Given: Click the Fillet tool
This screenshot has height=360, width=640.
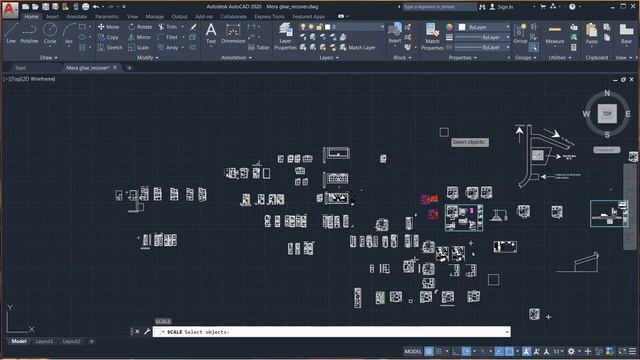Looking at the screenshot, I should coord(168,37).
